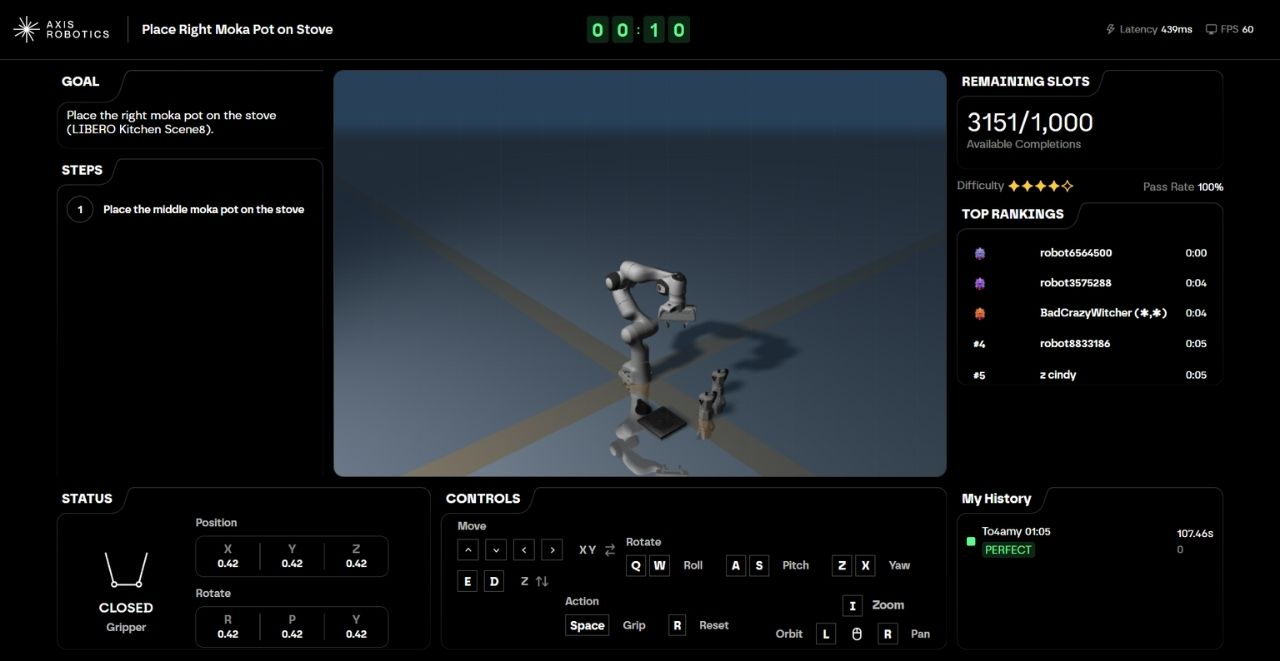The width and height of the screenshot is (1280, 661).
Task: Click the first-place medal icon in rankings
Action: 980,253
